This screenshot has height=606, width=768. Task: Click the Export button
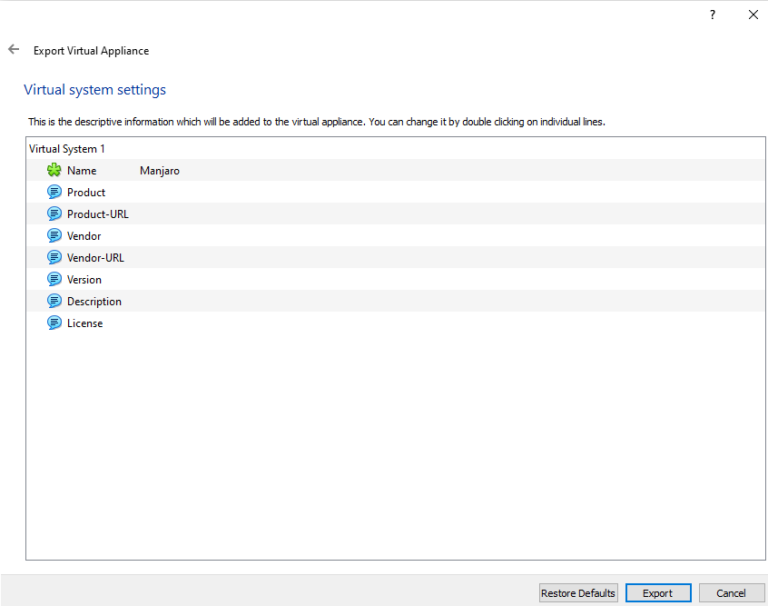coord(657,593)
